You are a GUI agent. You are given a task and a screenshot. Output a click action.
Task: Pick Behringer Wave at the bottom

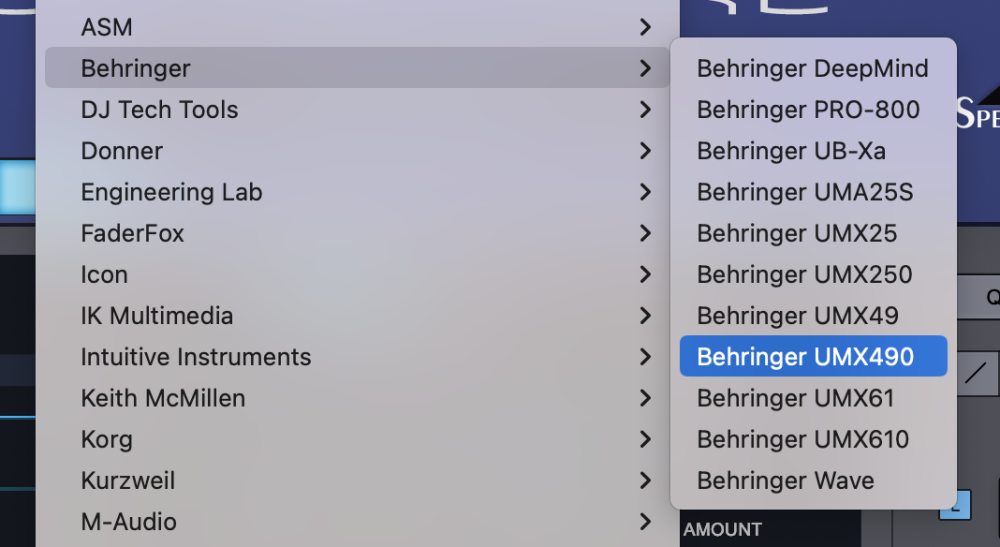(x=785, y=481)
